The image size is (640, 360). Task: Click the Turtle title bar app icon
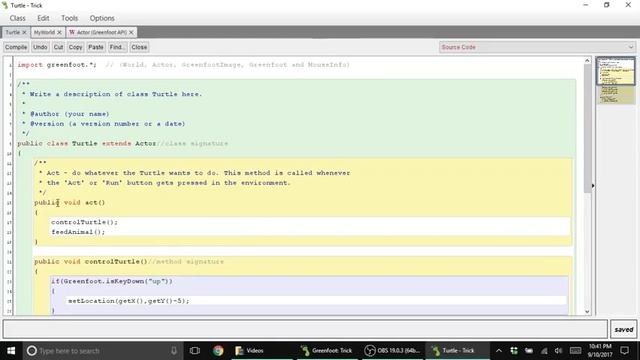pos(4,5)
